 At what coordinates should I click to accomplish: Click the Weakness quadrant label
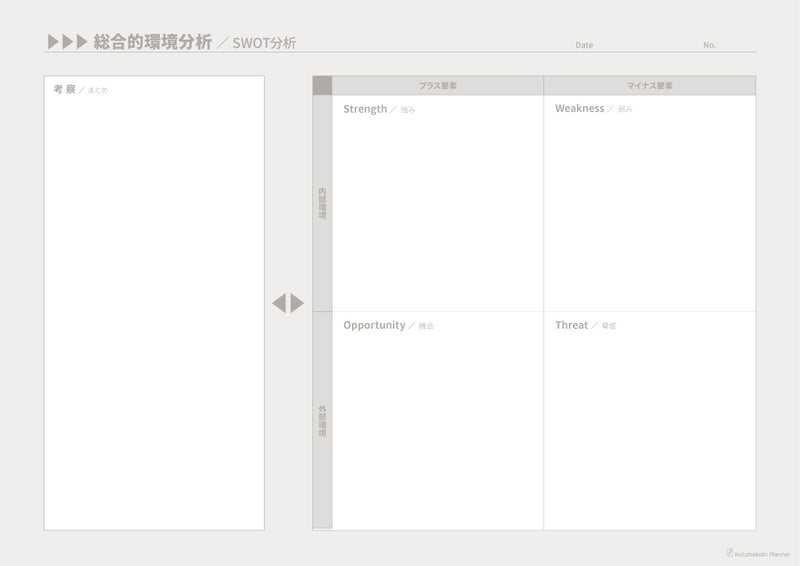[x=580, y=108]
